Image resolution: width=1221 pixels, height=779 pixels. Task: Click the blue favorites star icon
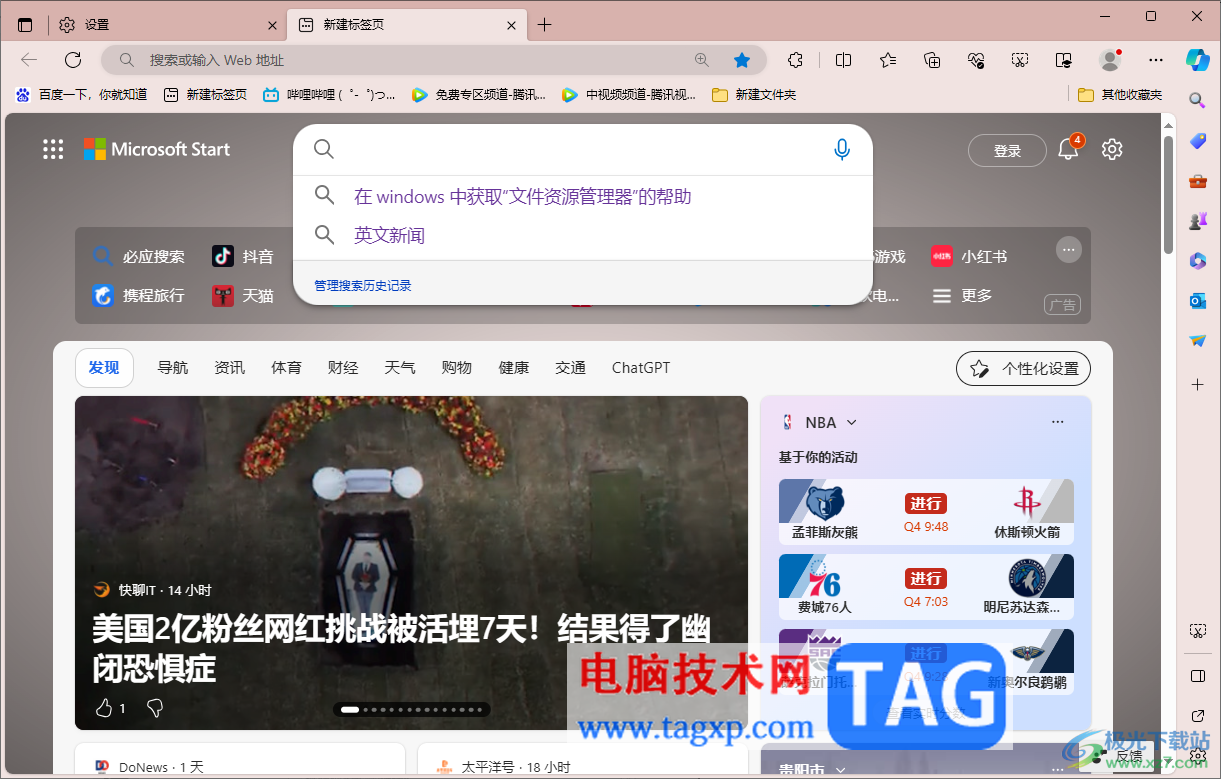tap(742, 60)
